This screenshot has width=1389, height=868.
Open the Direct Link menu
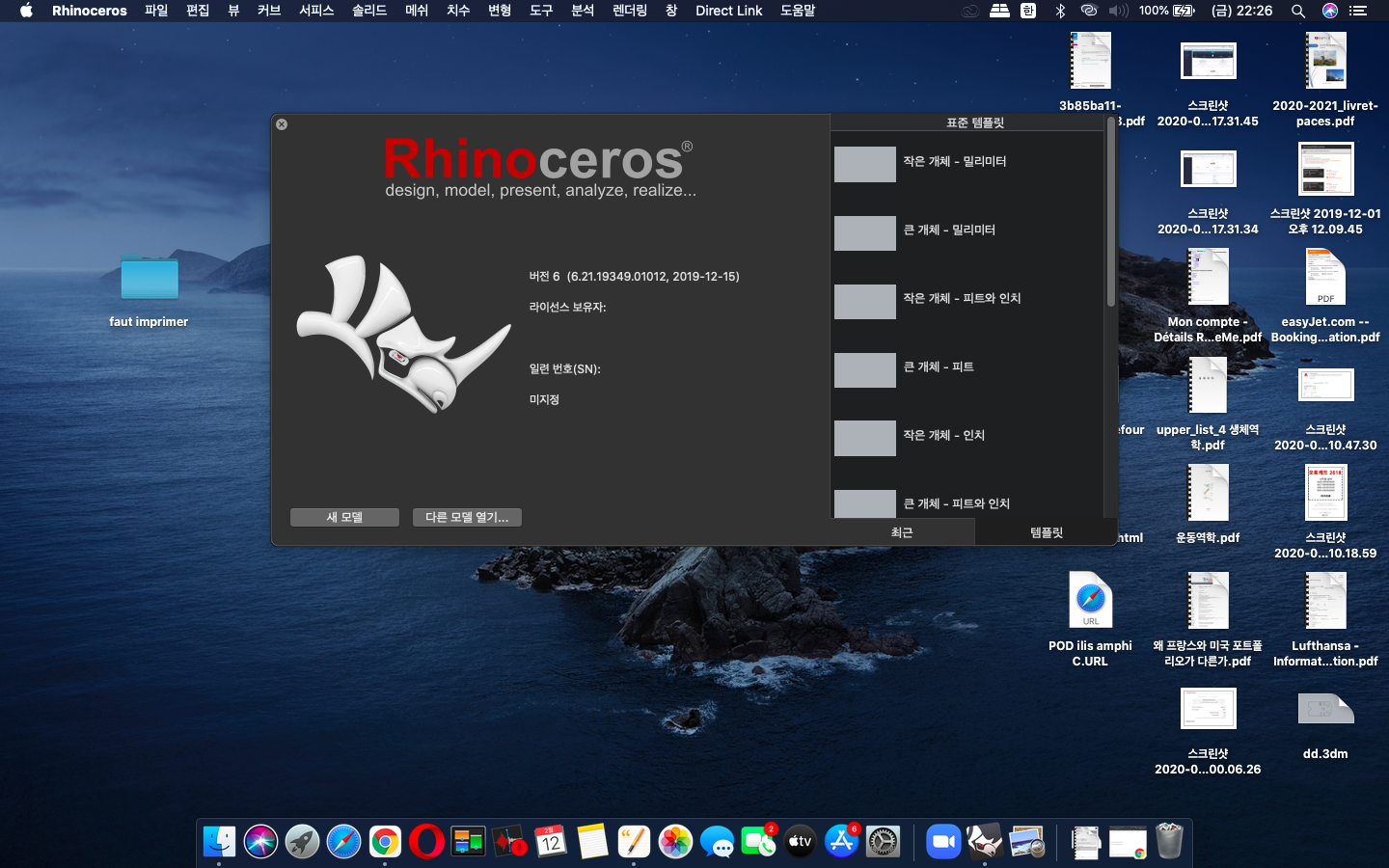click(729, 11)
